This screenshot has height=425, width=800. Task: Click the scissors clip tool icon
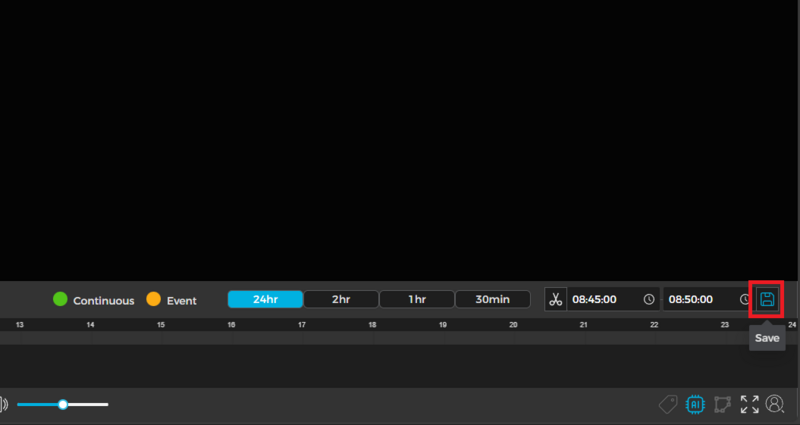pos(555,299)
